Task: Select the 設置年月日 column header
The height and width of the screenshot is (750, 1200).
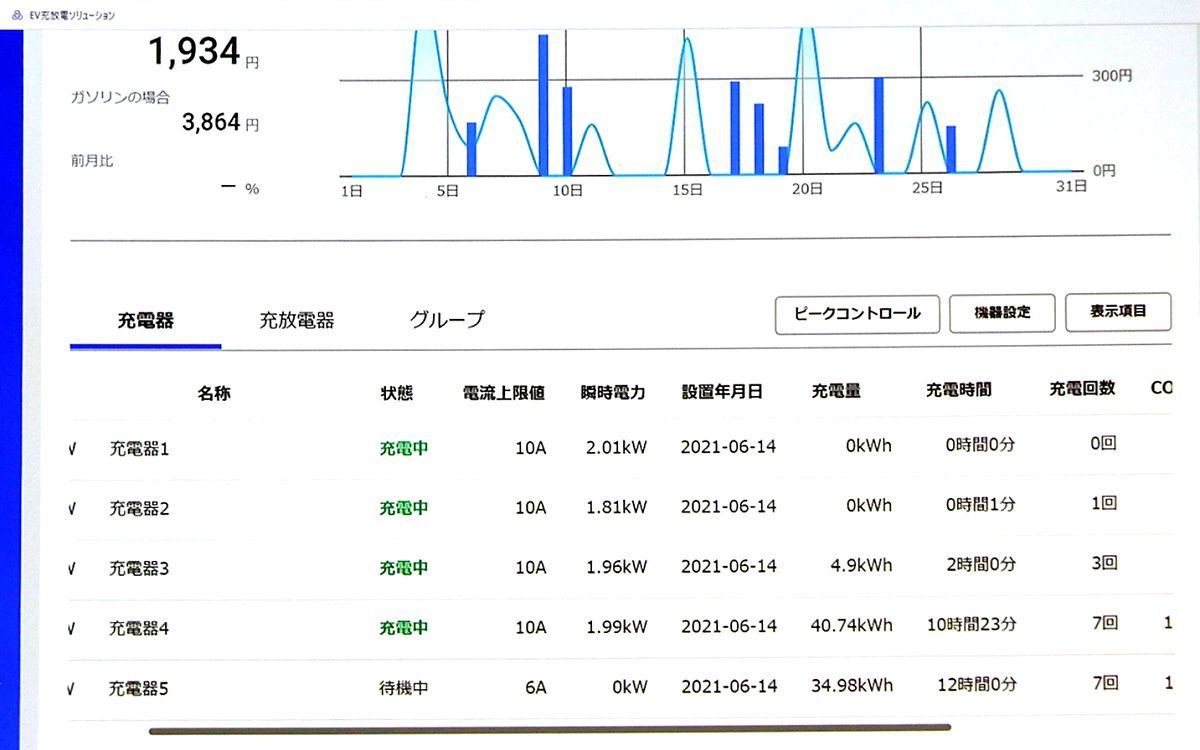Action: [722, 391]
